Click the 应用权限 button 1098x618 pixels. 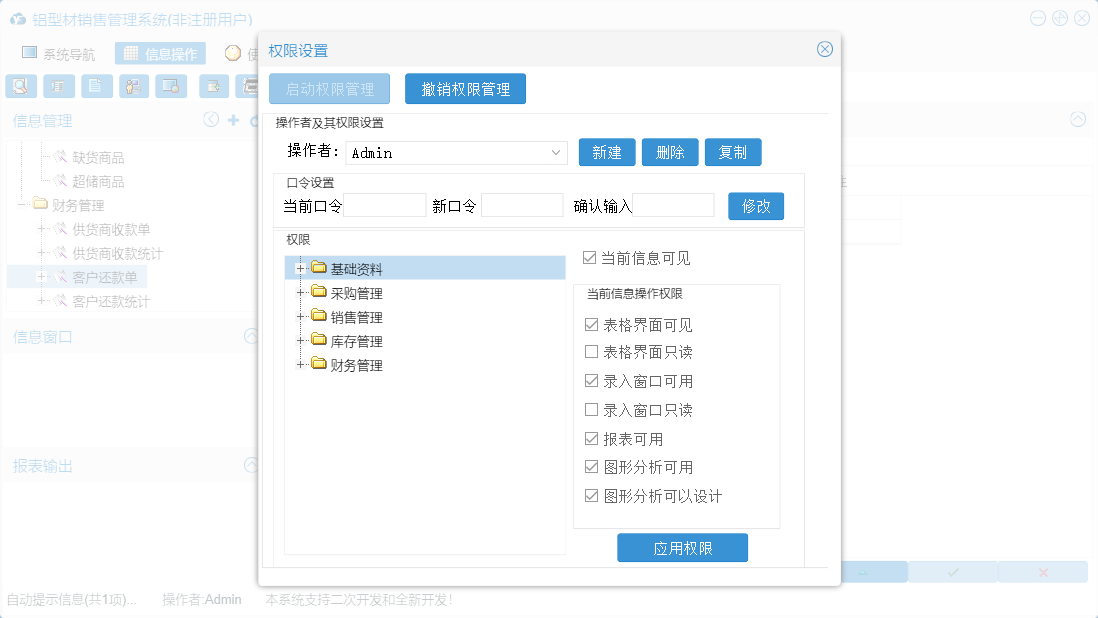(x=682, y=548)
